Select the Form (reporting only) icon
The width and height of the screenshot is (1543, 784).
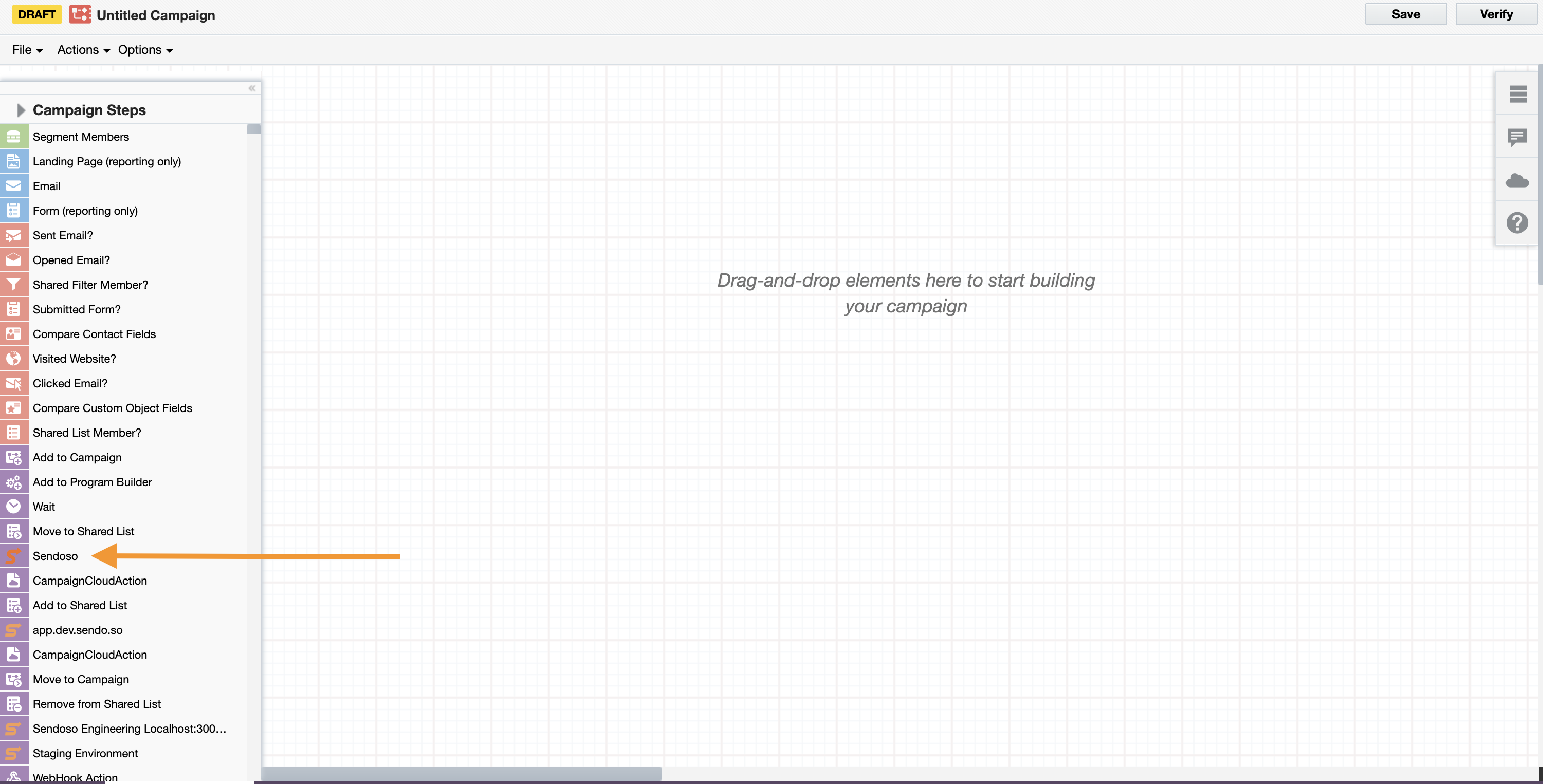click(14, 210)
